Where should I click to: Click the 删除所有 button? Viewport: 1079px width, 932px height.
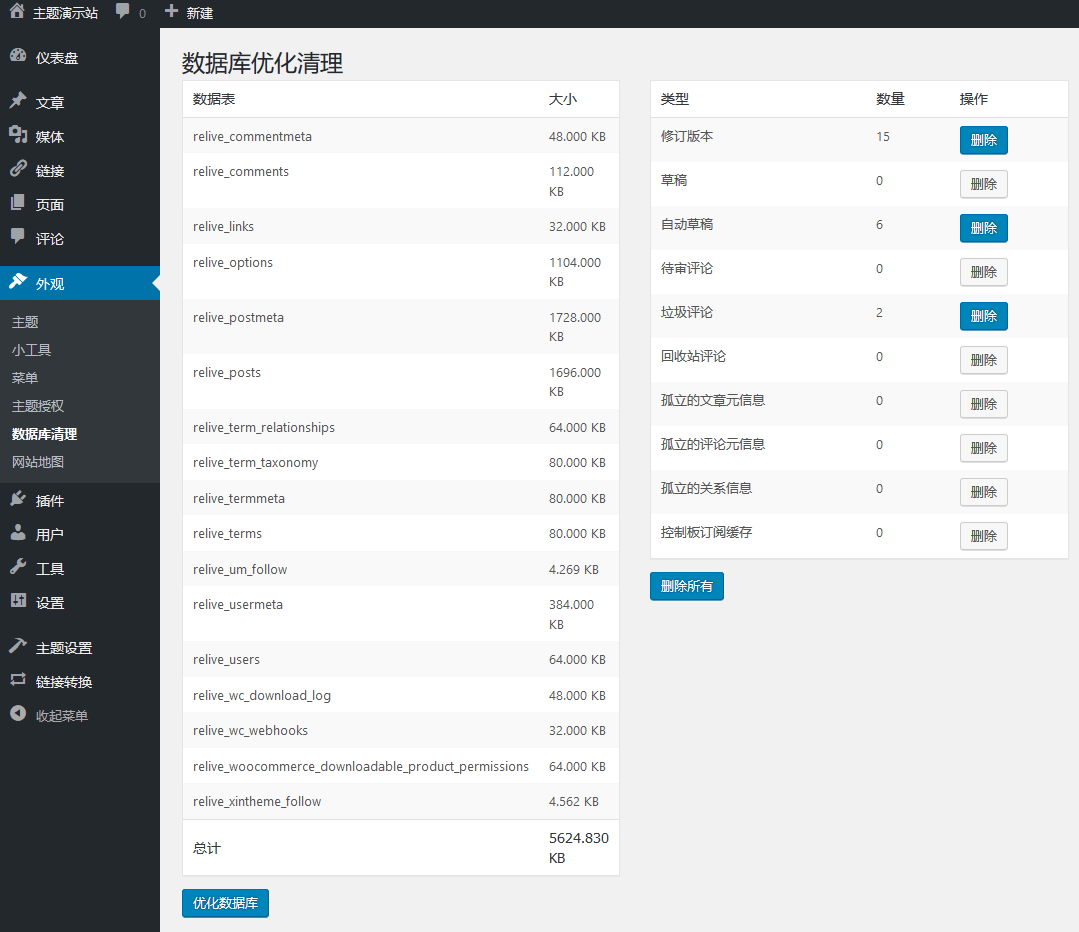(x=686, y=586)
